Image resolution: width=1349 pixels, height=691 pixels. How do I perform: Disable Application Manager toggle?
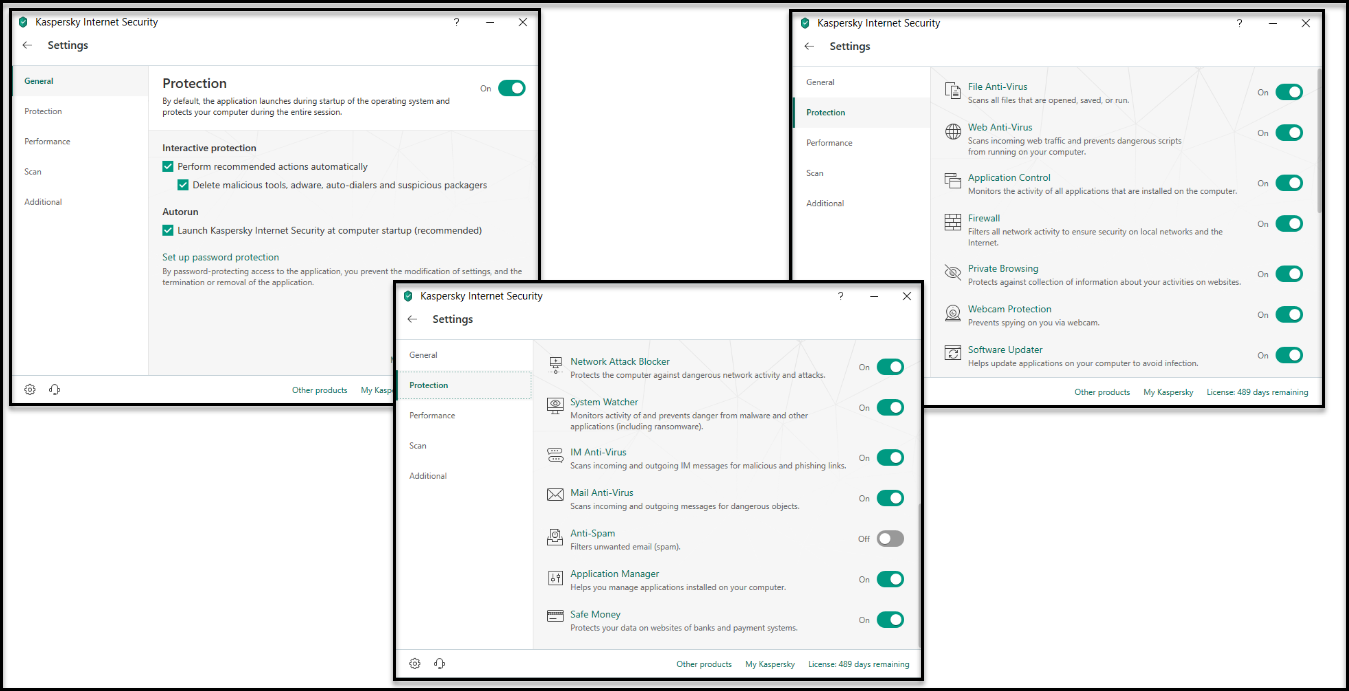pyautogui.click(x=890, y=579)
